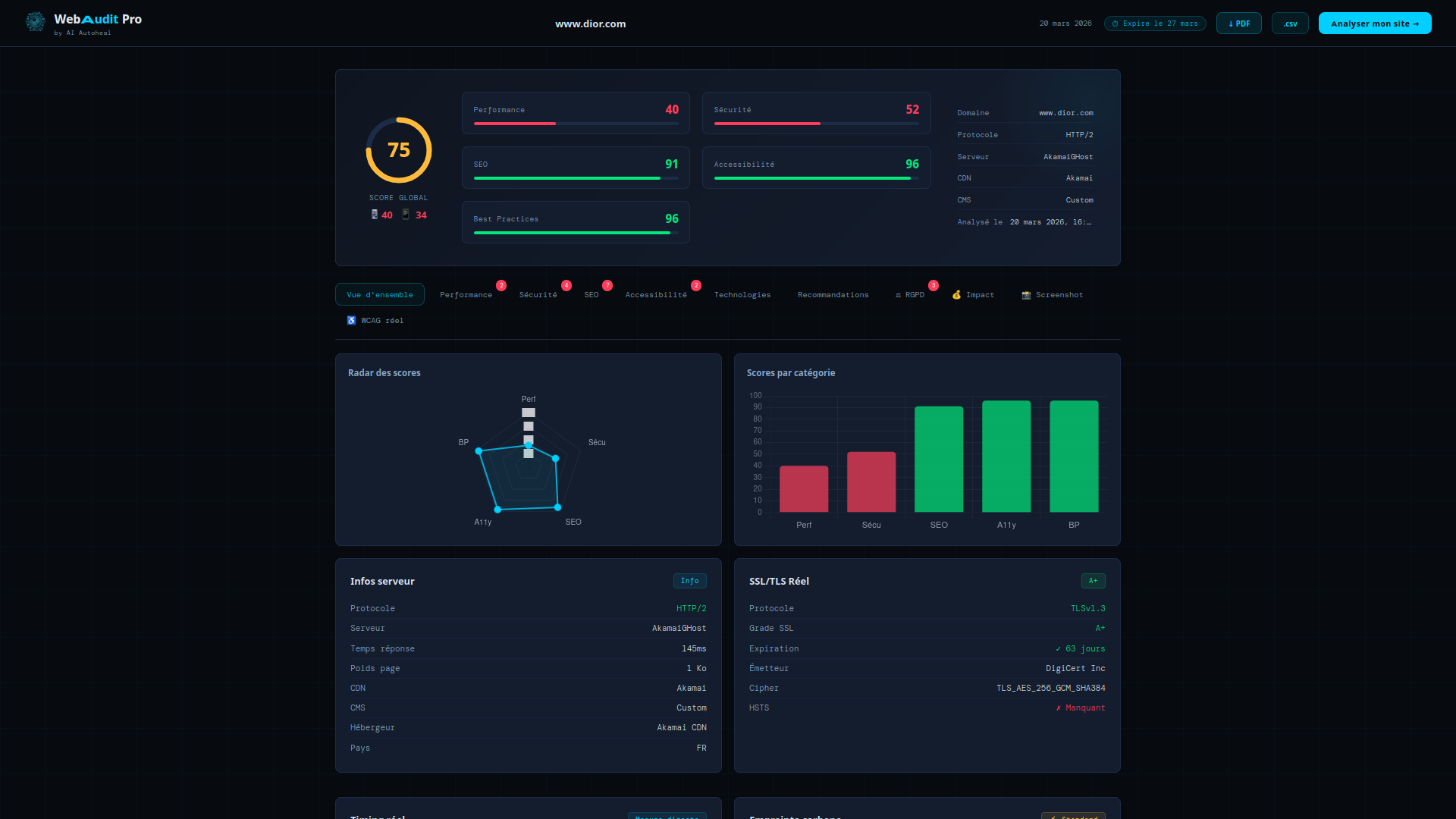
Task: Open the Impact tab via money bag icon
Action: (x=957, y=294)
